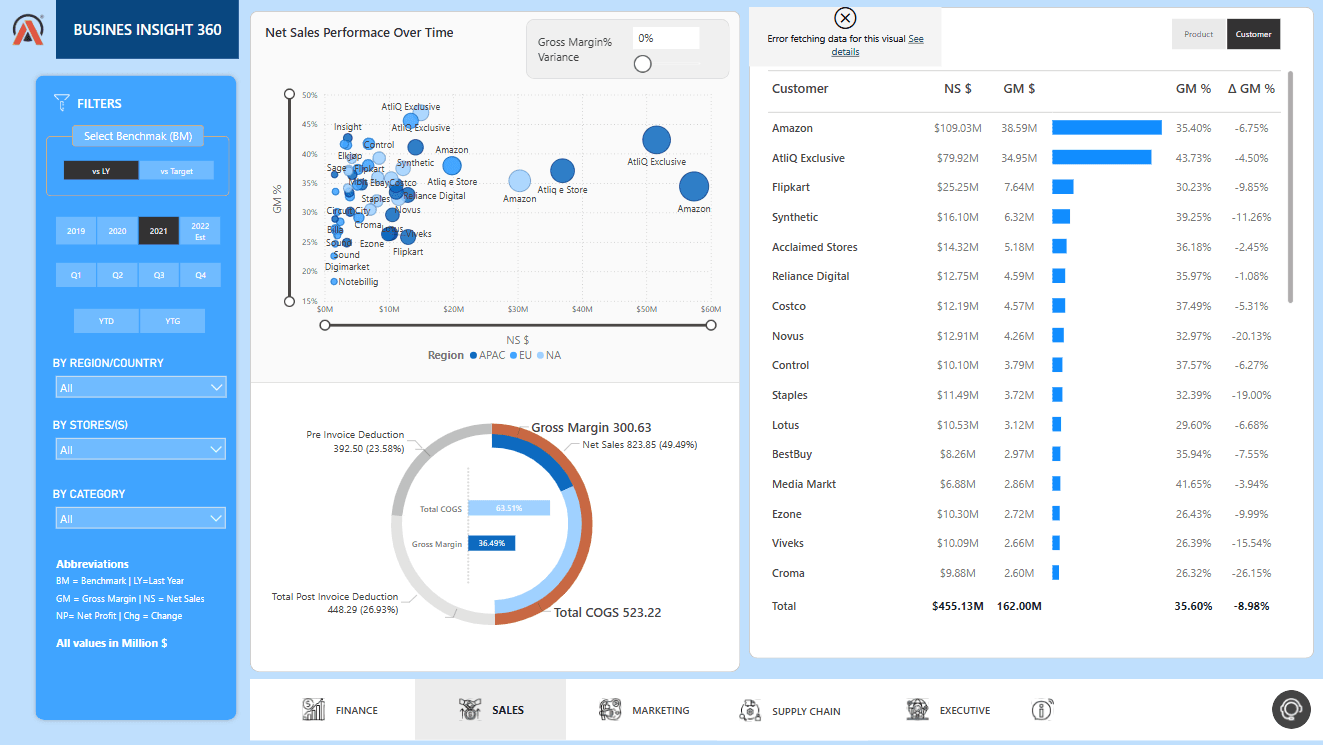Click the X error icon on the visual

pyautogui.click(x=845, y=18)
